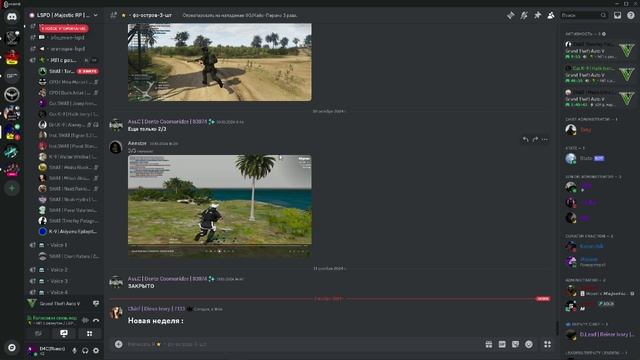Click the DKC user avatar in user panel
Viewport: 640px width, 360px height.
click(32, 350)
